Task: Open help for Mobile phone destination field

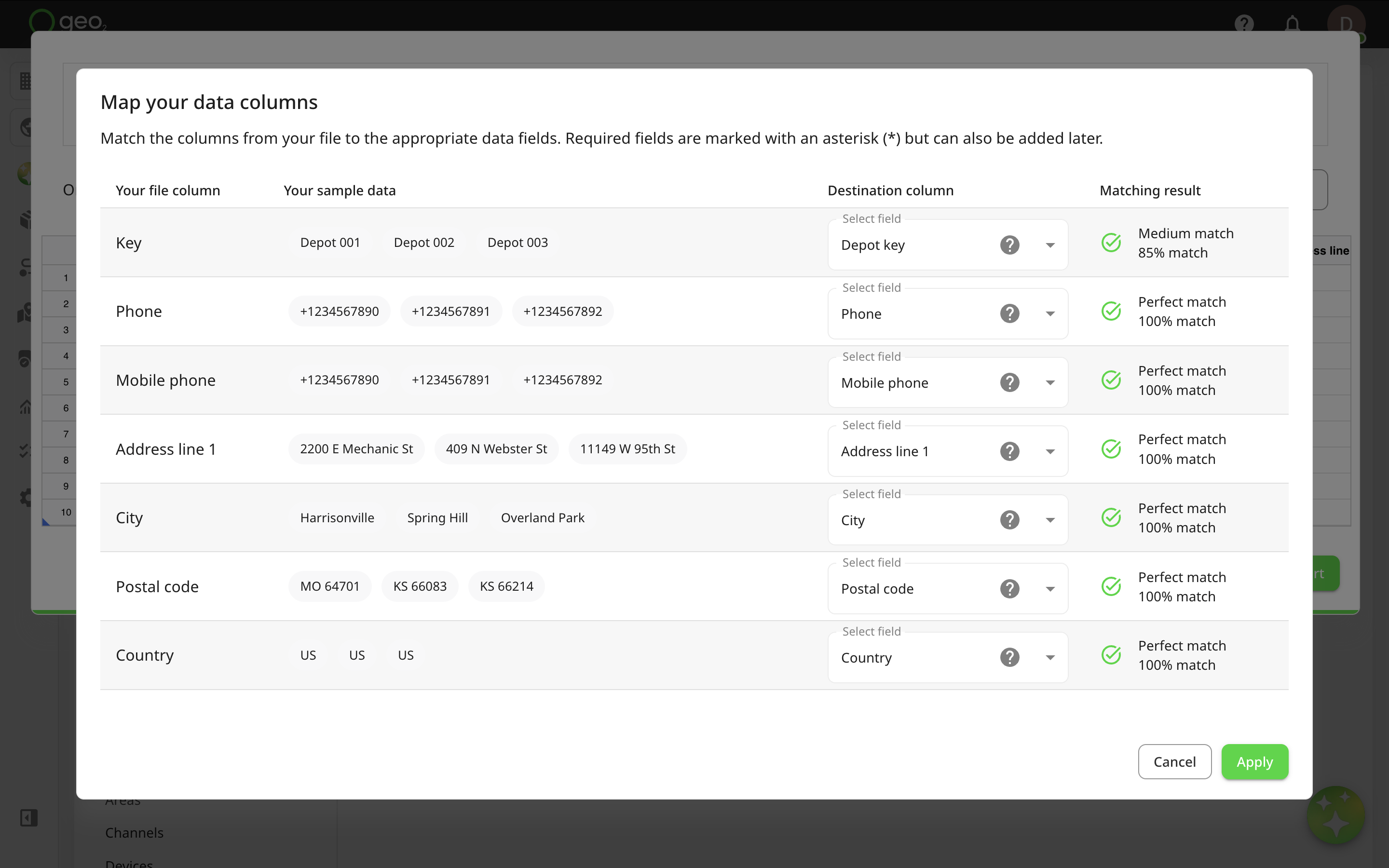Action: [1009, 382]
